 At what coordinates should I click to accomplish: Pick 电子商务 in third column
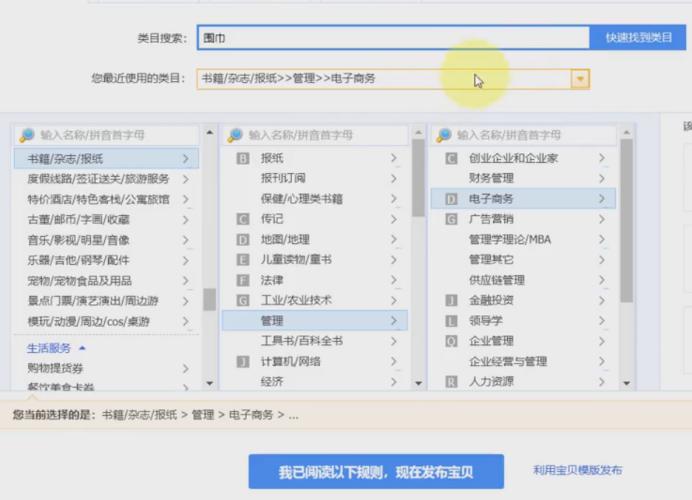coord(523,199)
